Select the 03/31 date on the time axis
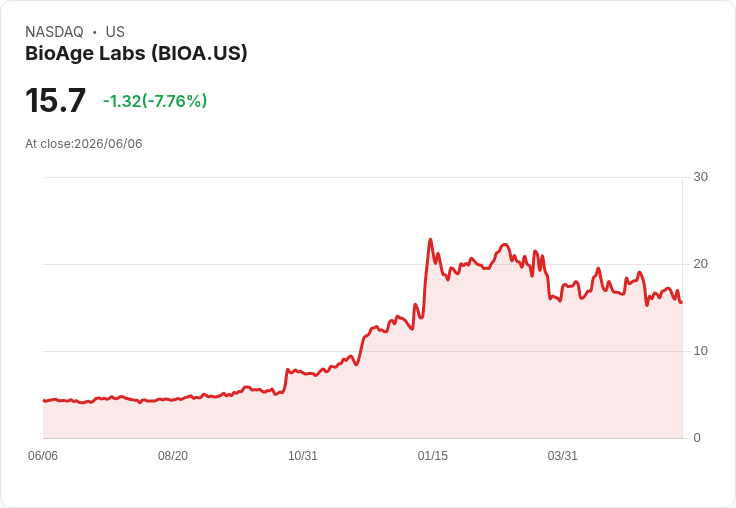Image resolution: width=736 pixels, height=508 pixels. 562,456
